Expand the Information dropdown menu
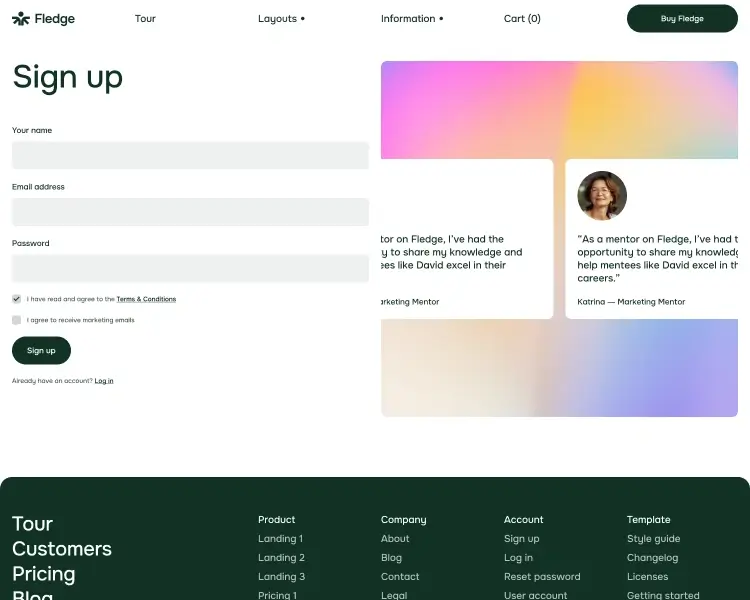This screenshot has height=600, width=750. [x=412, y=19]
